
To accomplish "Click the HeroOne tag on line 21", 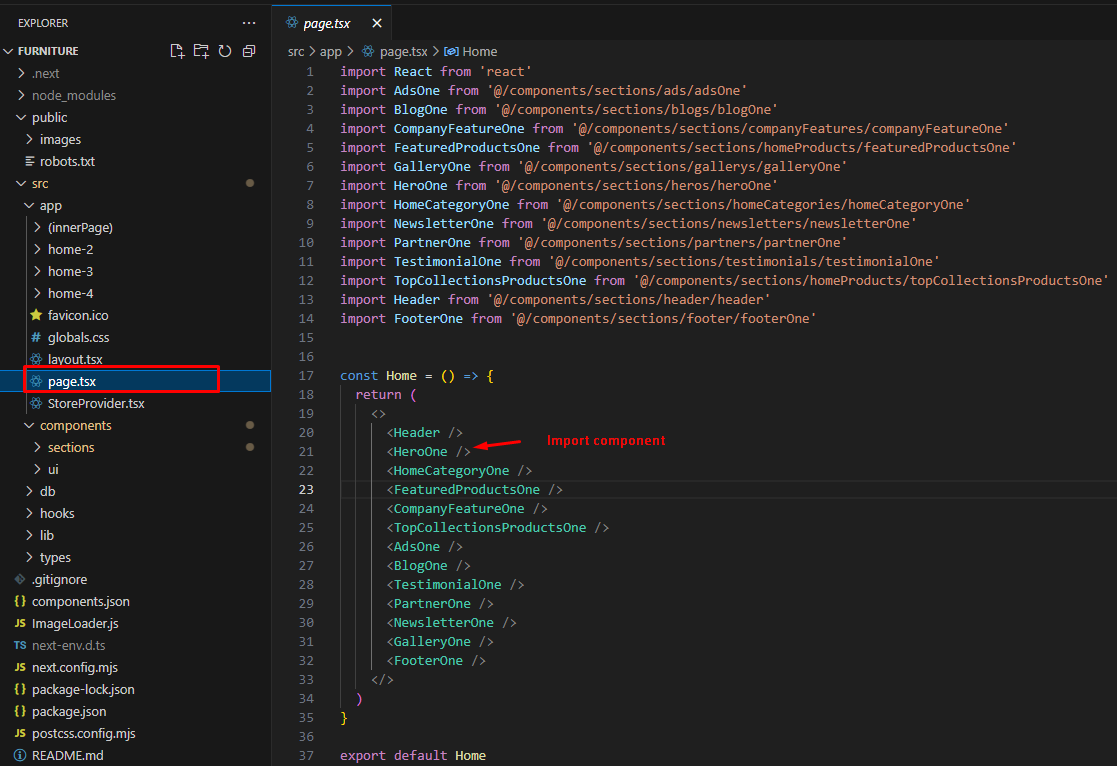I will tap(420, 451).
